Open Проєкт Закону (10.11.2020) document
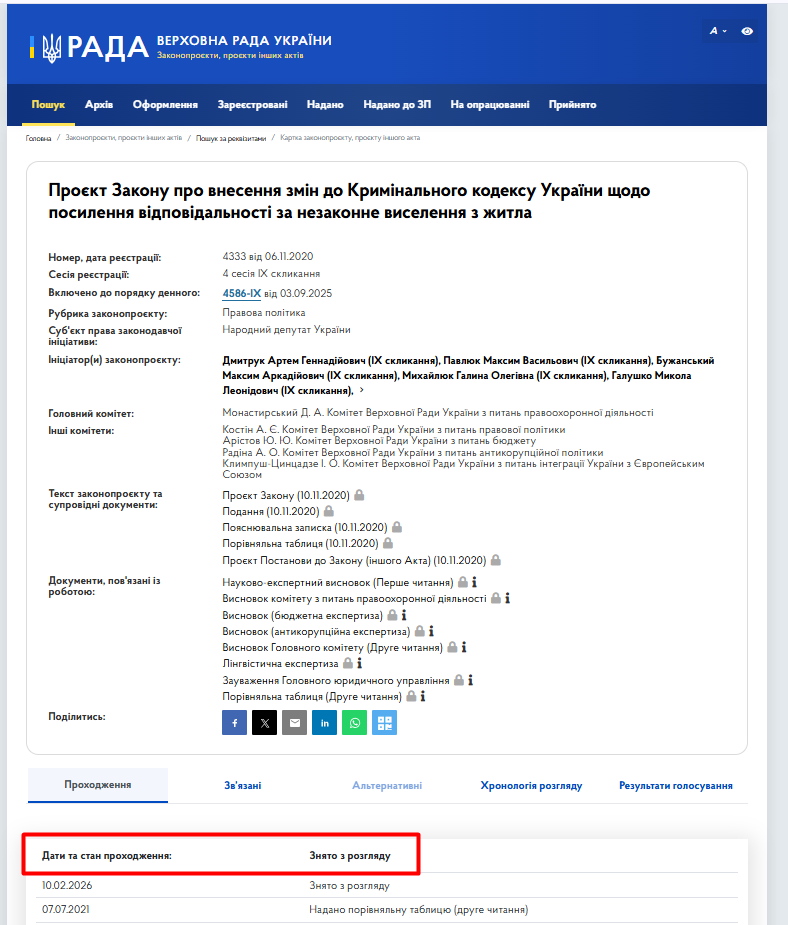The width and height of the screenshot is (788, 925). (x=286, y=495)
